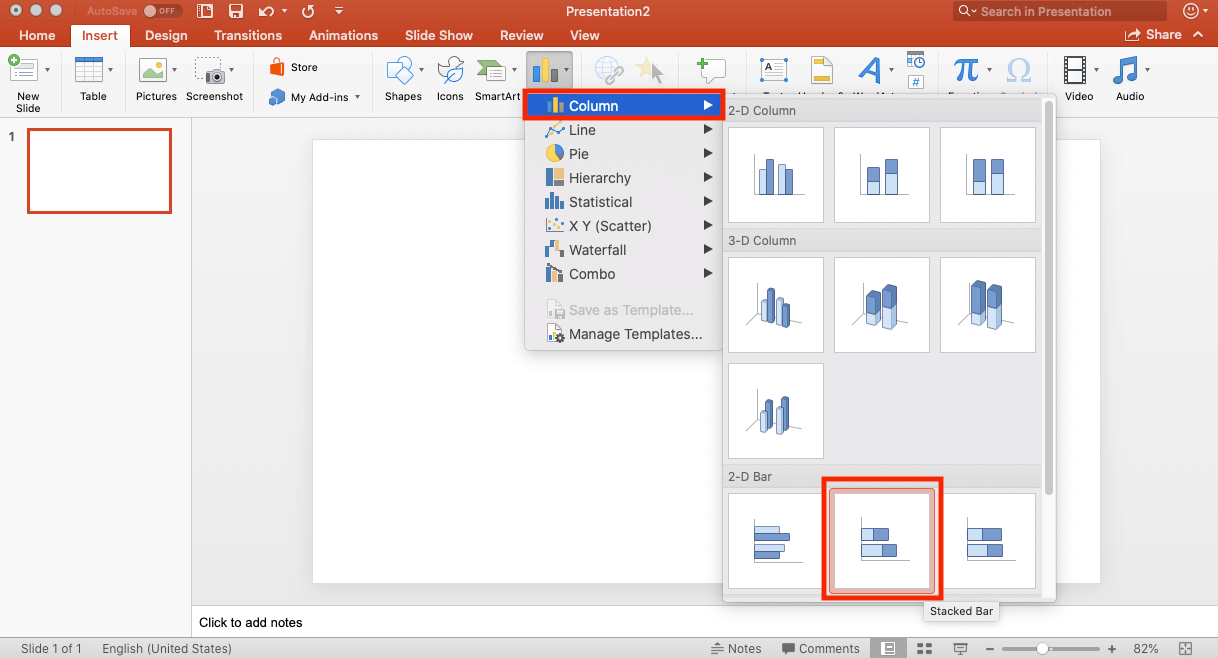Screen dimensions: 1218x658
Task: Click the 82% zoom level
Action: coord(1146,648)
